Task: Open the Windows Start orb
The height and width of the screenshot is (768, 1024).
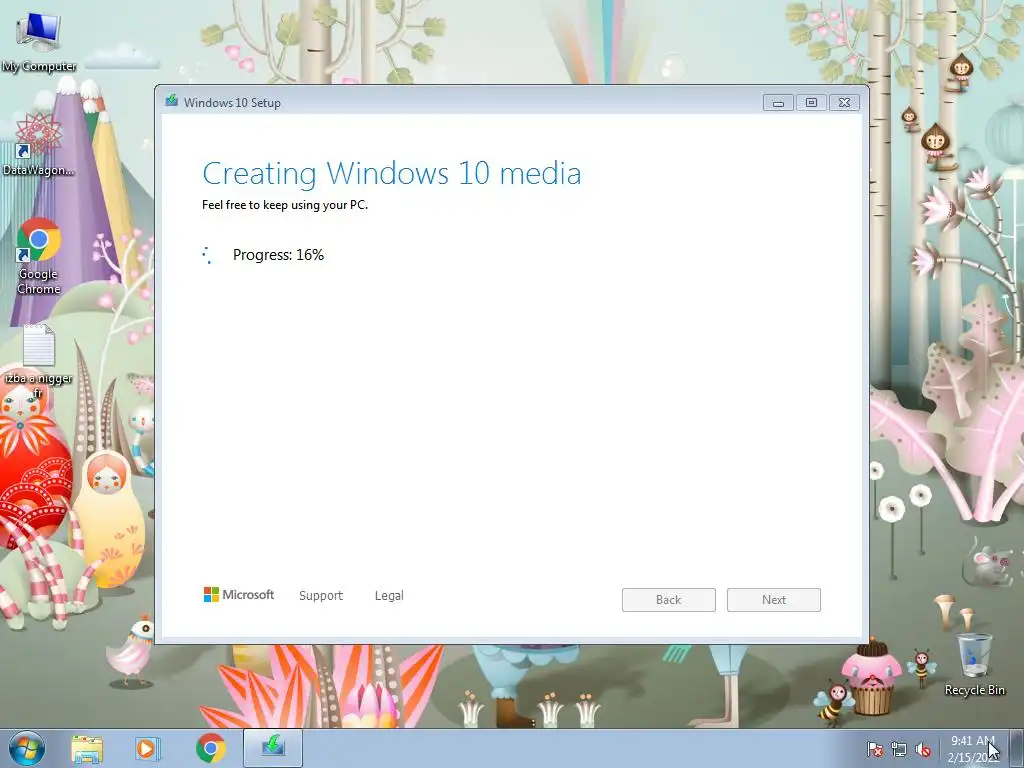Action: coord(27,748)
